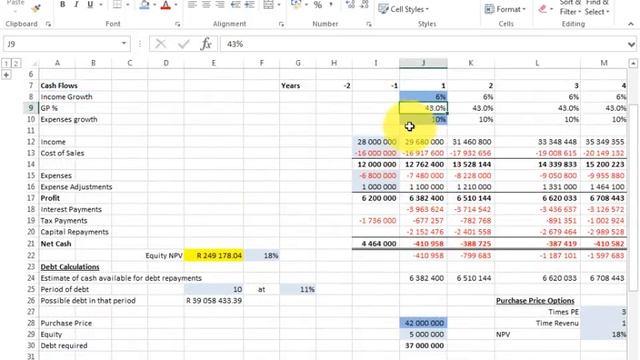Open the Cell Styles gallery
This screenshot has width=640, height=360.
[403, 9]
